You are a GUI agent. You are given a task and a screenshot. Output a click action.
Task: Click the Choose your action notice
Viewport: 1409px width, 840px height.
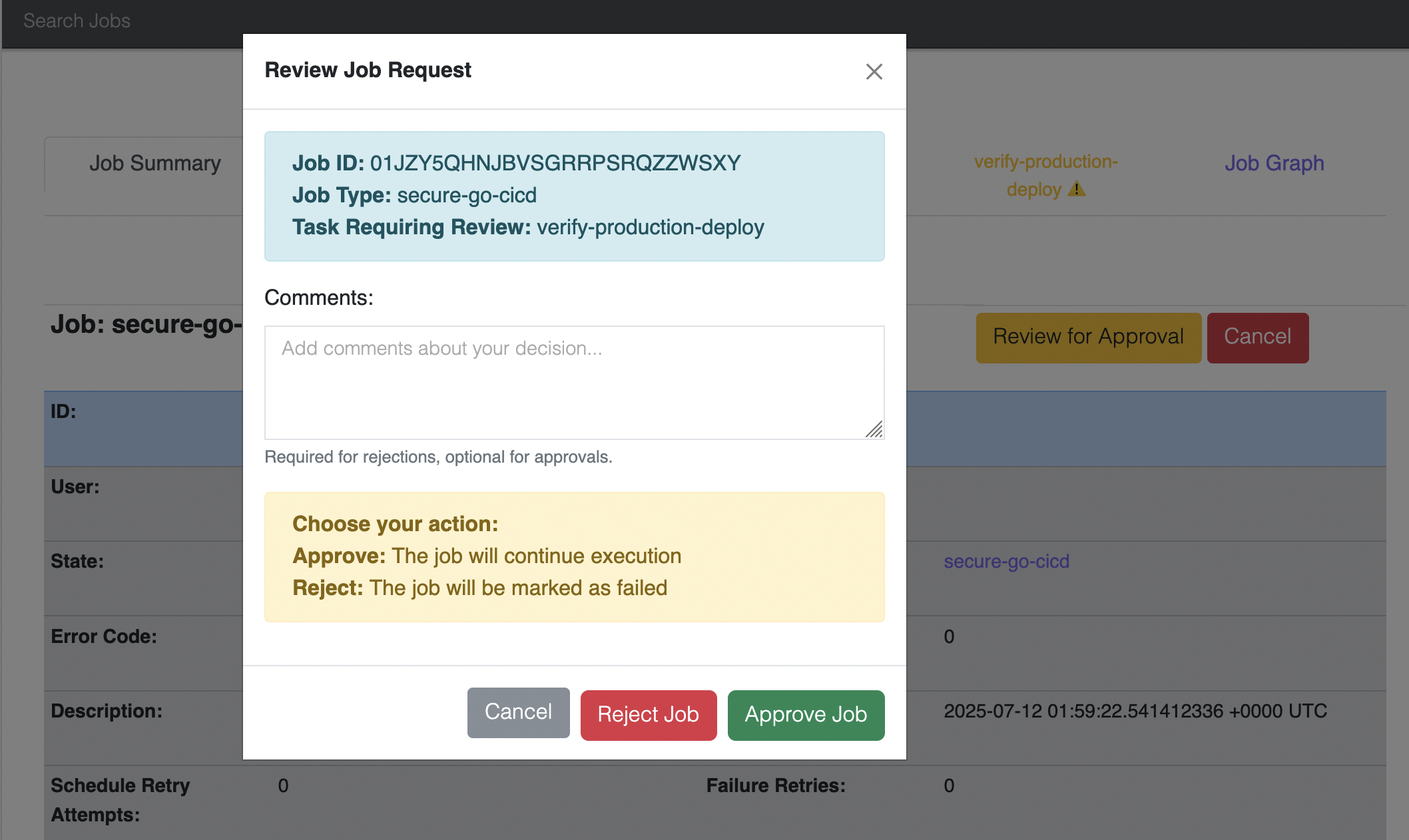[x=573, y=556]
